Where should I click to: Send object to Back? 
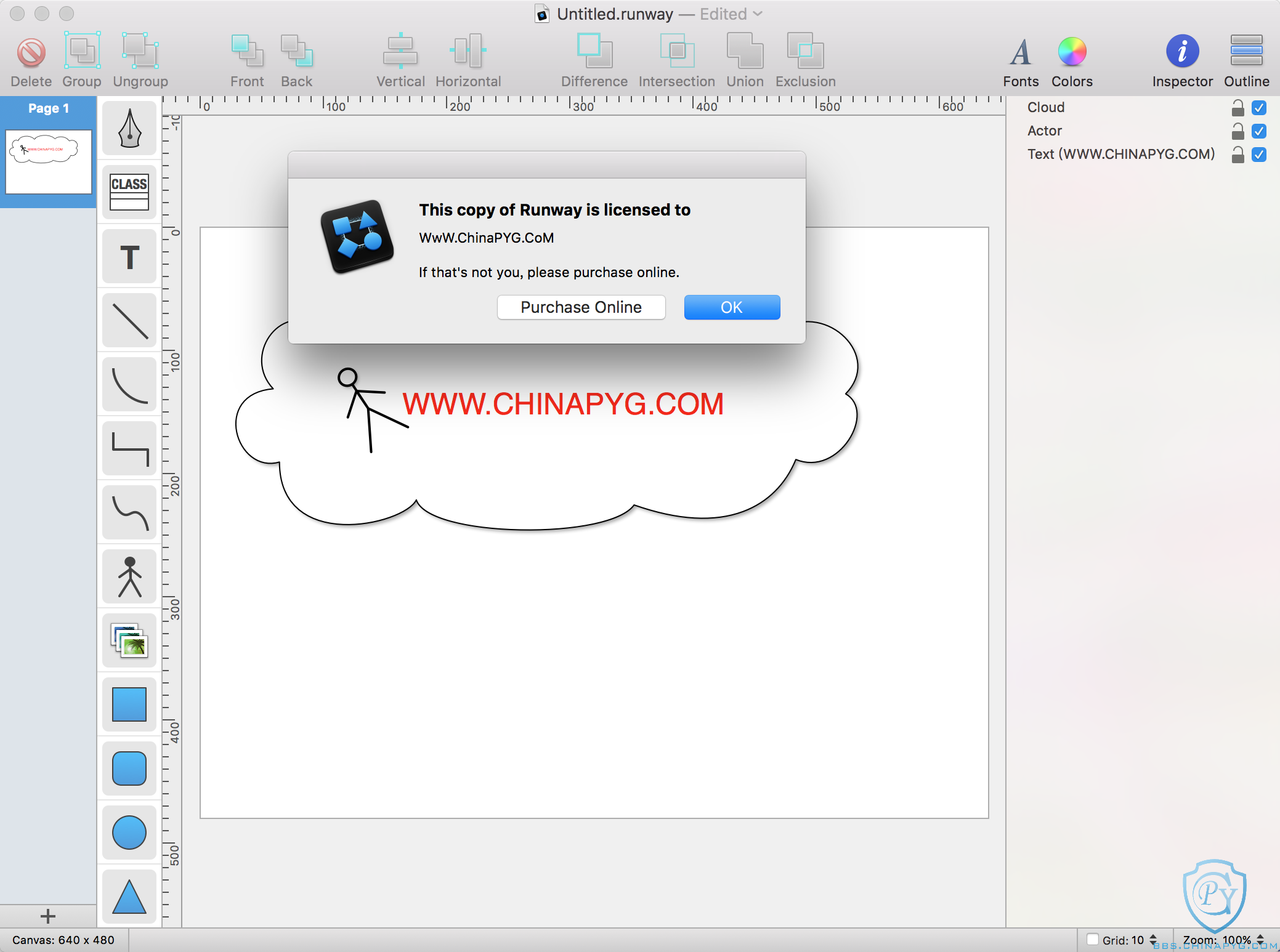point(297,51)
